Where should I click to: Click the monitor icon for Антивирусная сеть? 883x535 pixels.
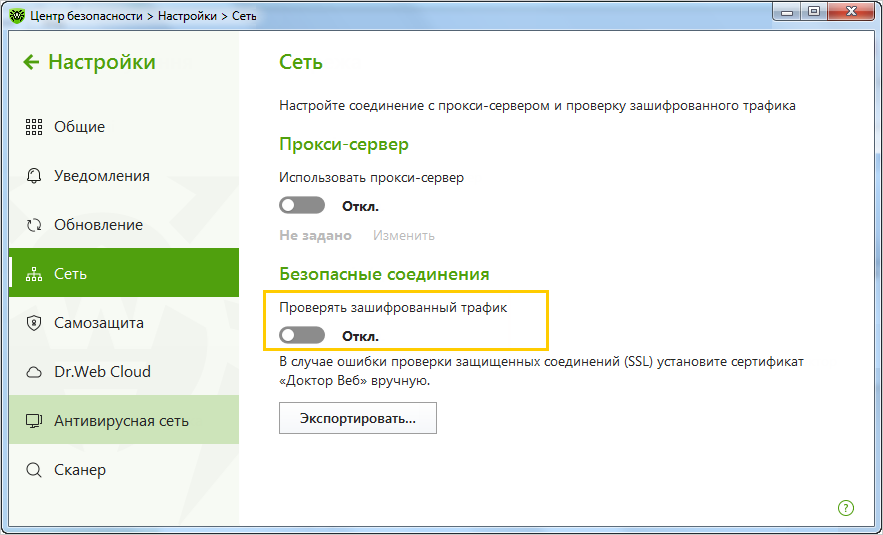(x=34, y=421)
